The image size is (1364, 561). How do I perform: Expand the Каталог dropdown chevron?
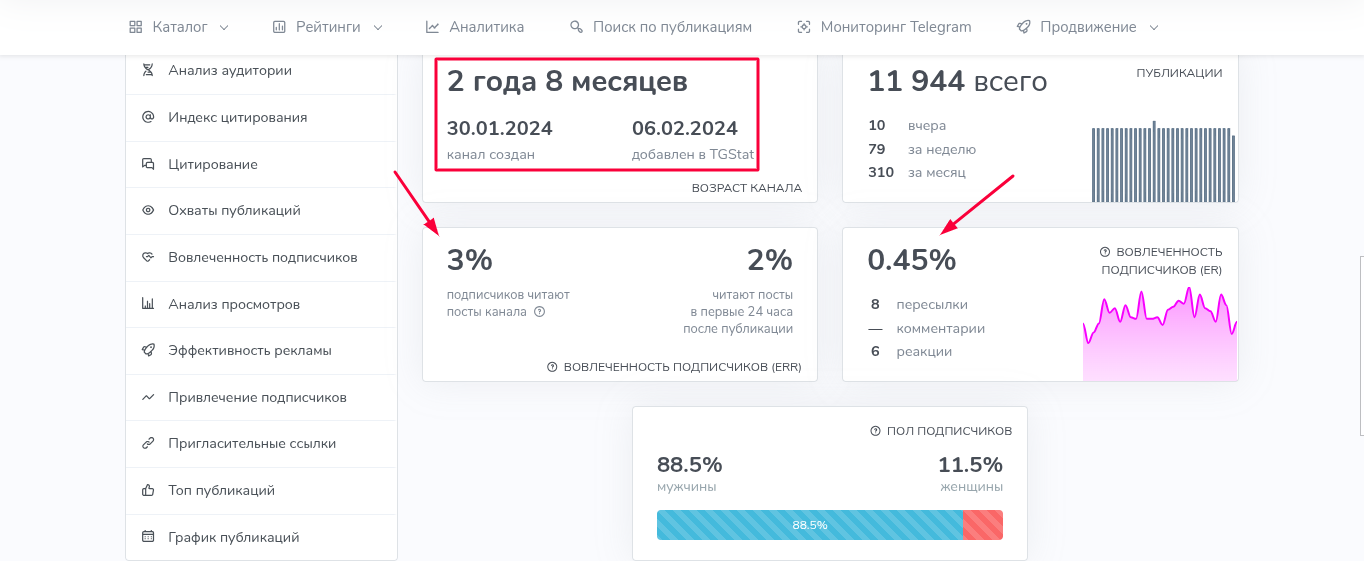224,27
